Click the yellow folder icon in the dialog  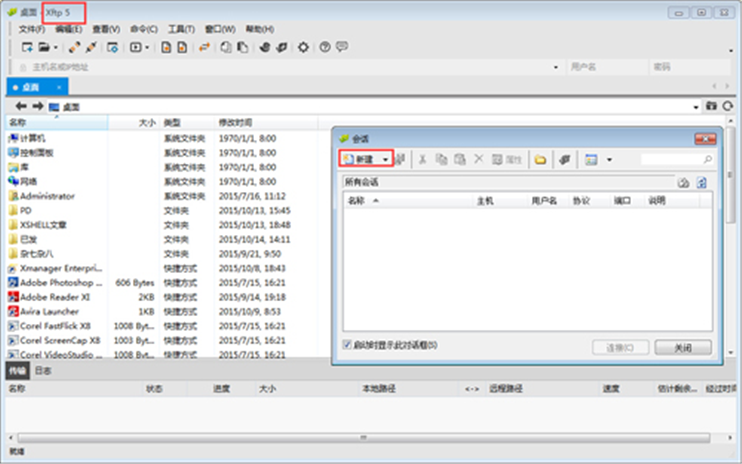pyautogui.click(x=540, y=160)
